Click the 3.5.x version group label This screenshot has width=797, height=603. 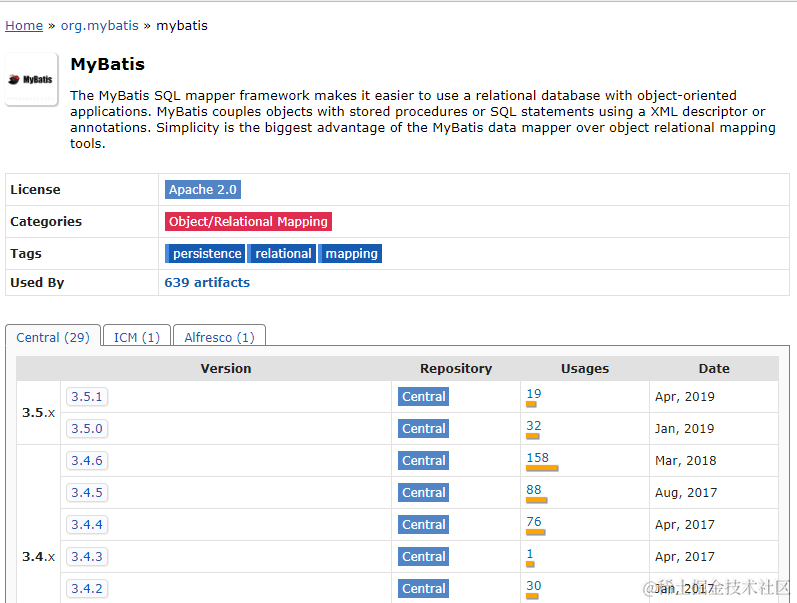pos(39,413)
